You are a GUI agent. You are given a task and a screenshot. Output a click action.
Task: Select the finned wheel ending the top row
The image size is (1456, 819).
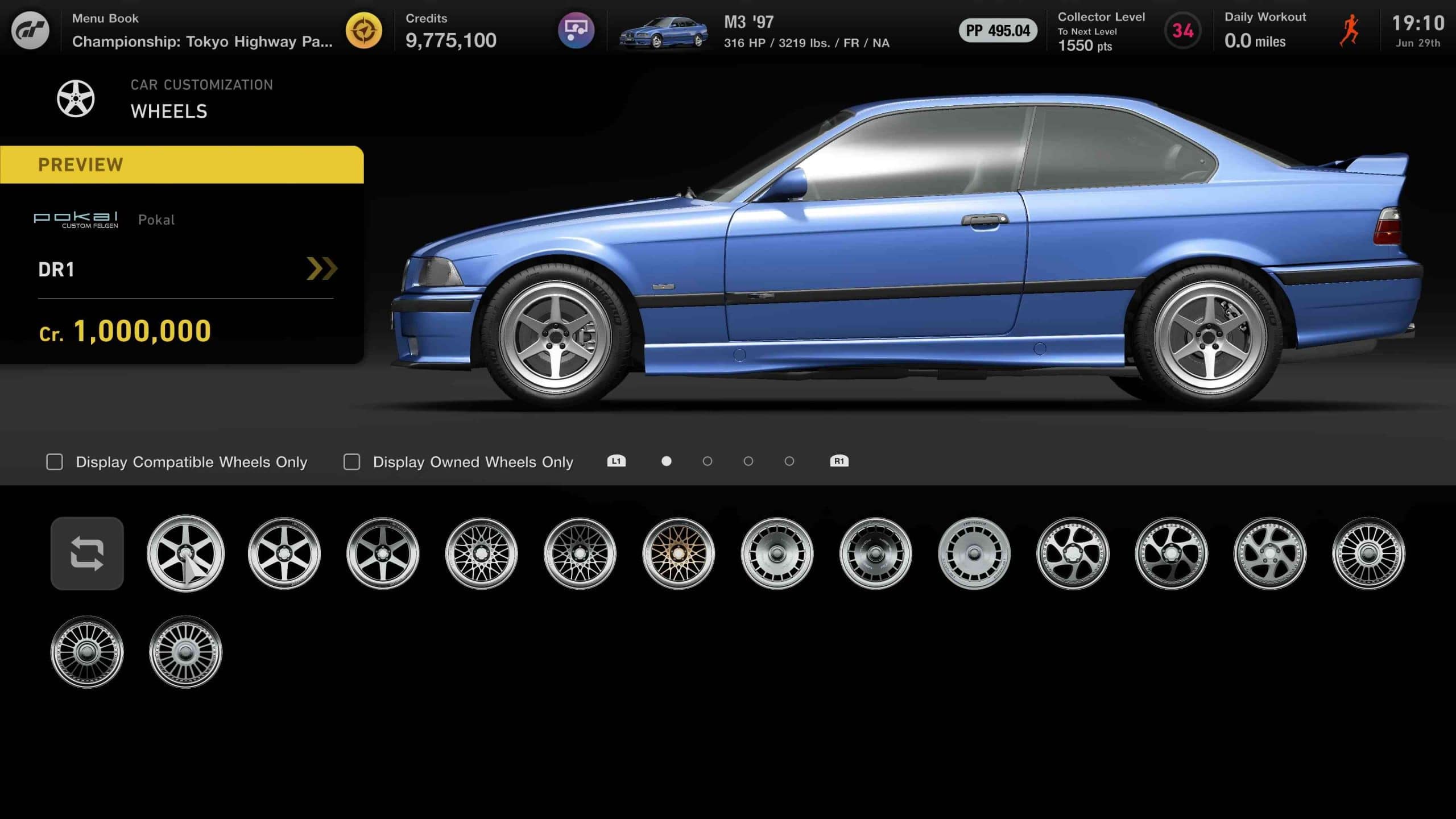point(1368,553)
